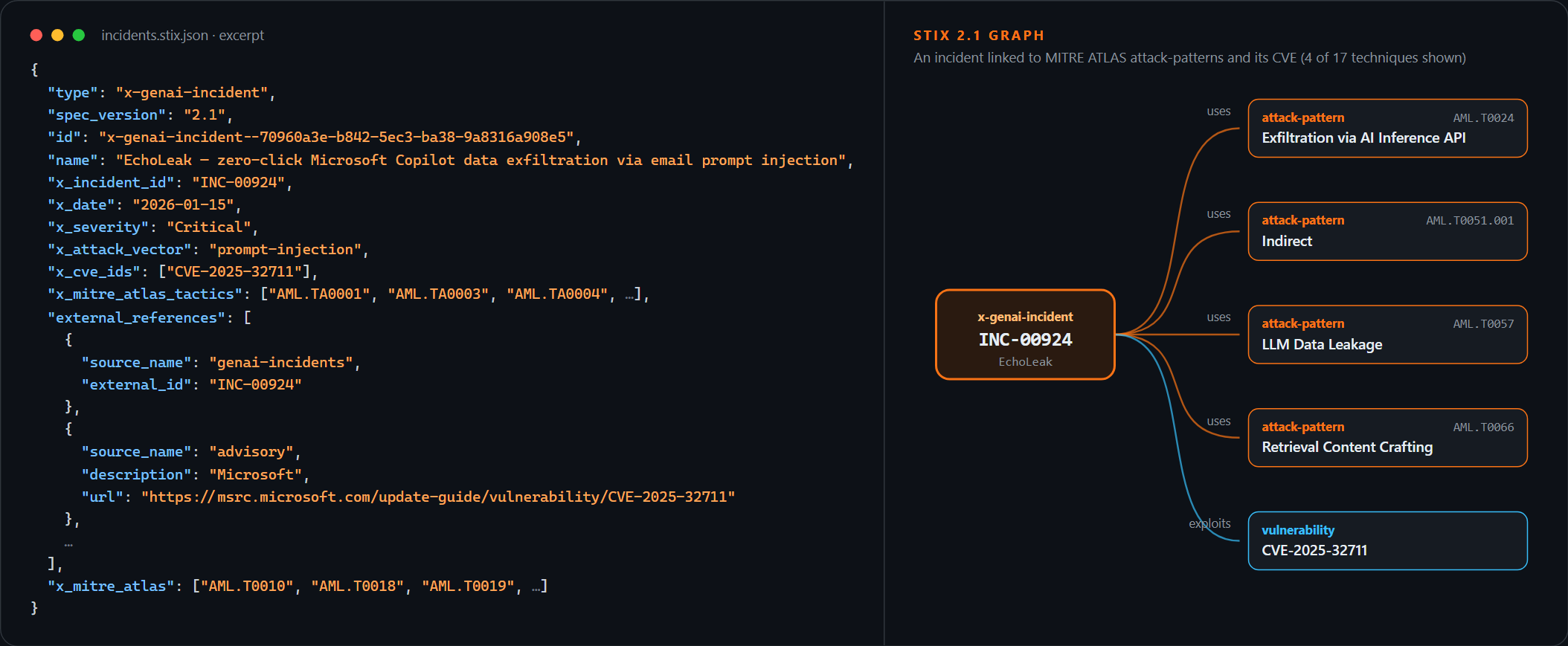The width and height of the screenshot is (1568, 646).
Task: Click the "x_cve_ids" line in the JSON
Action: (x=183, y=271)
